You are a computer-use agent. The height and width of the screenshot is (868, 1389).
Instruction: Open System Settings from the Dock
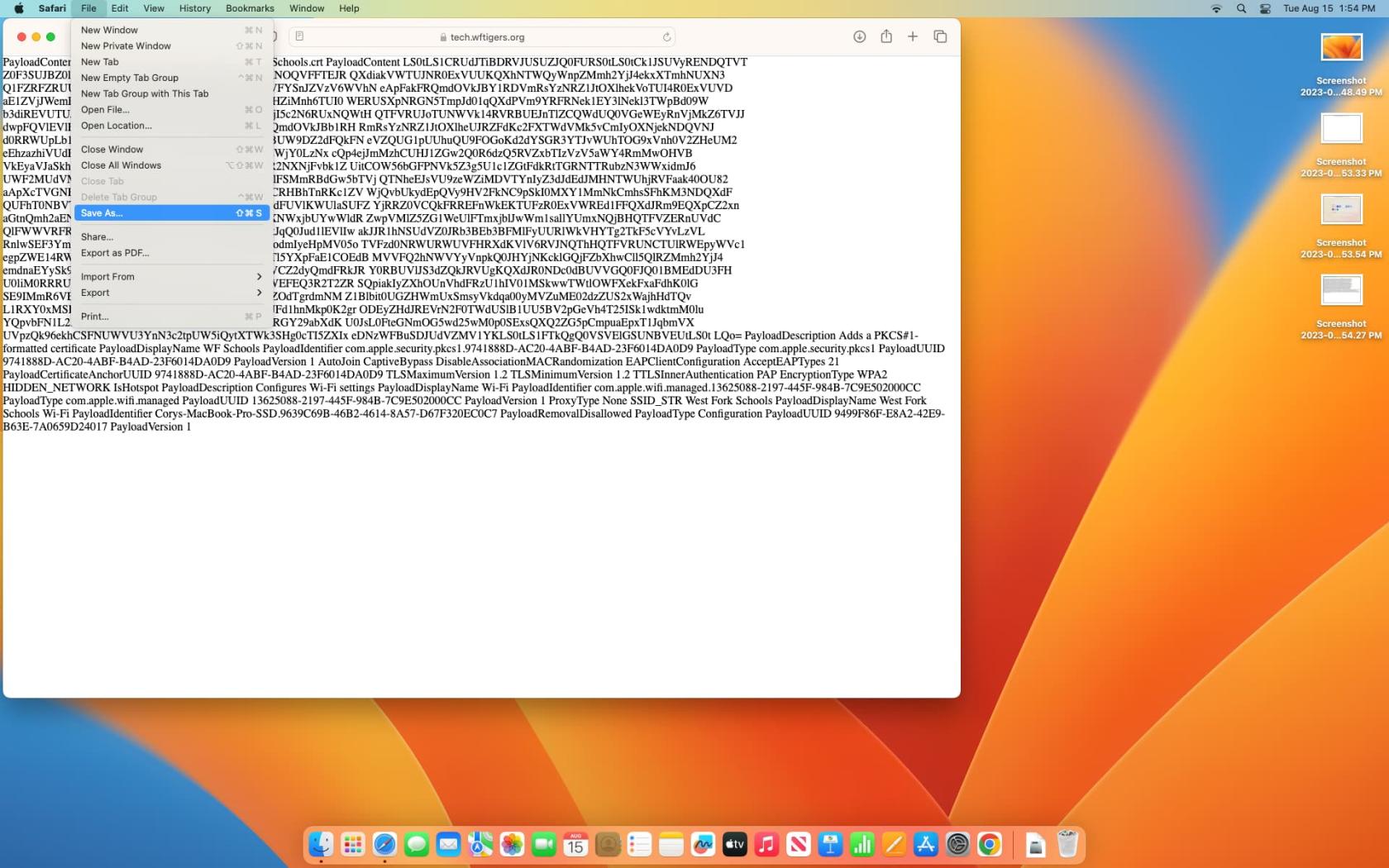tap(957, 844)
